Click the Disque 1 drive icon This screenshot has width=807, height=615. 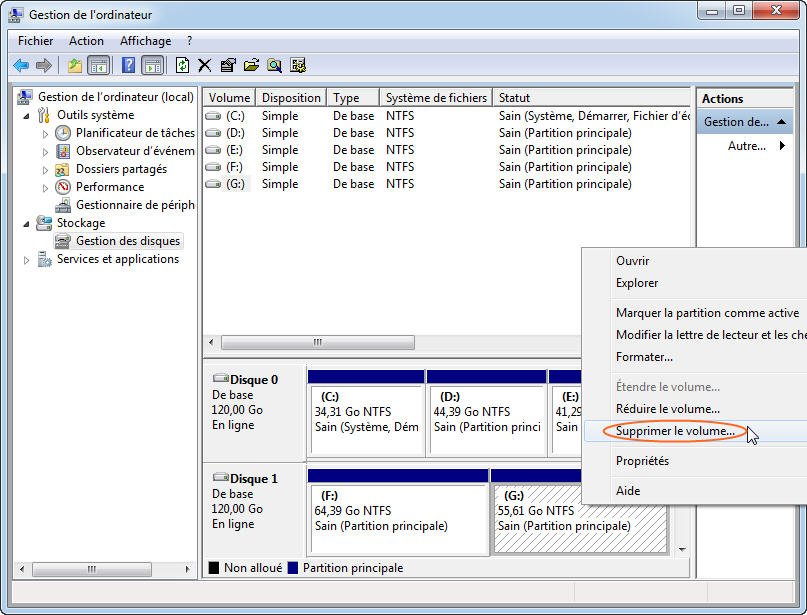(x=221, y=477)
